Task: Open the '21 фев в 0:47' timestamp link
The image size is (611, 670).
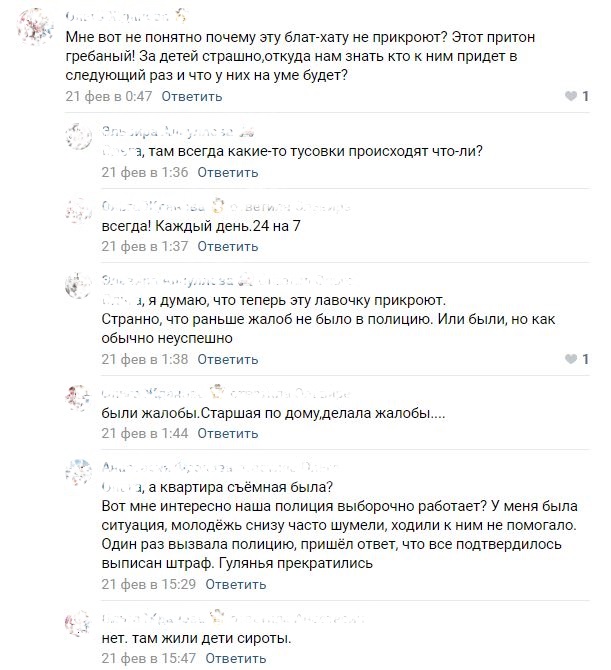Action: [x=109, y=96]
